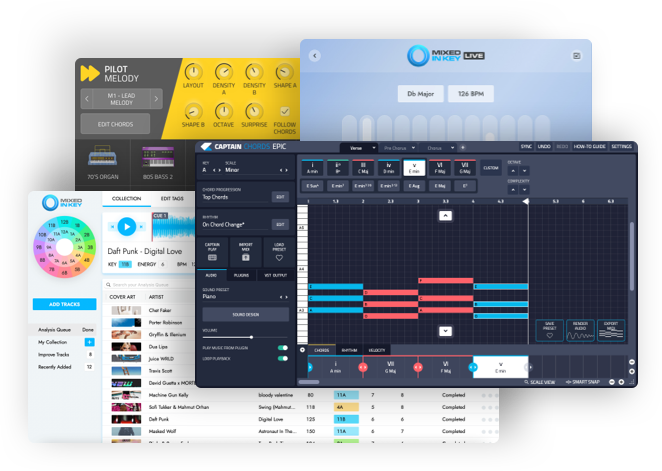
Task: Click Import MIDI icon in Captain Chords
Action: click(x=245, y=257)
